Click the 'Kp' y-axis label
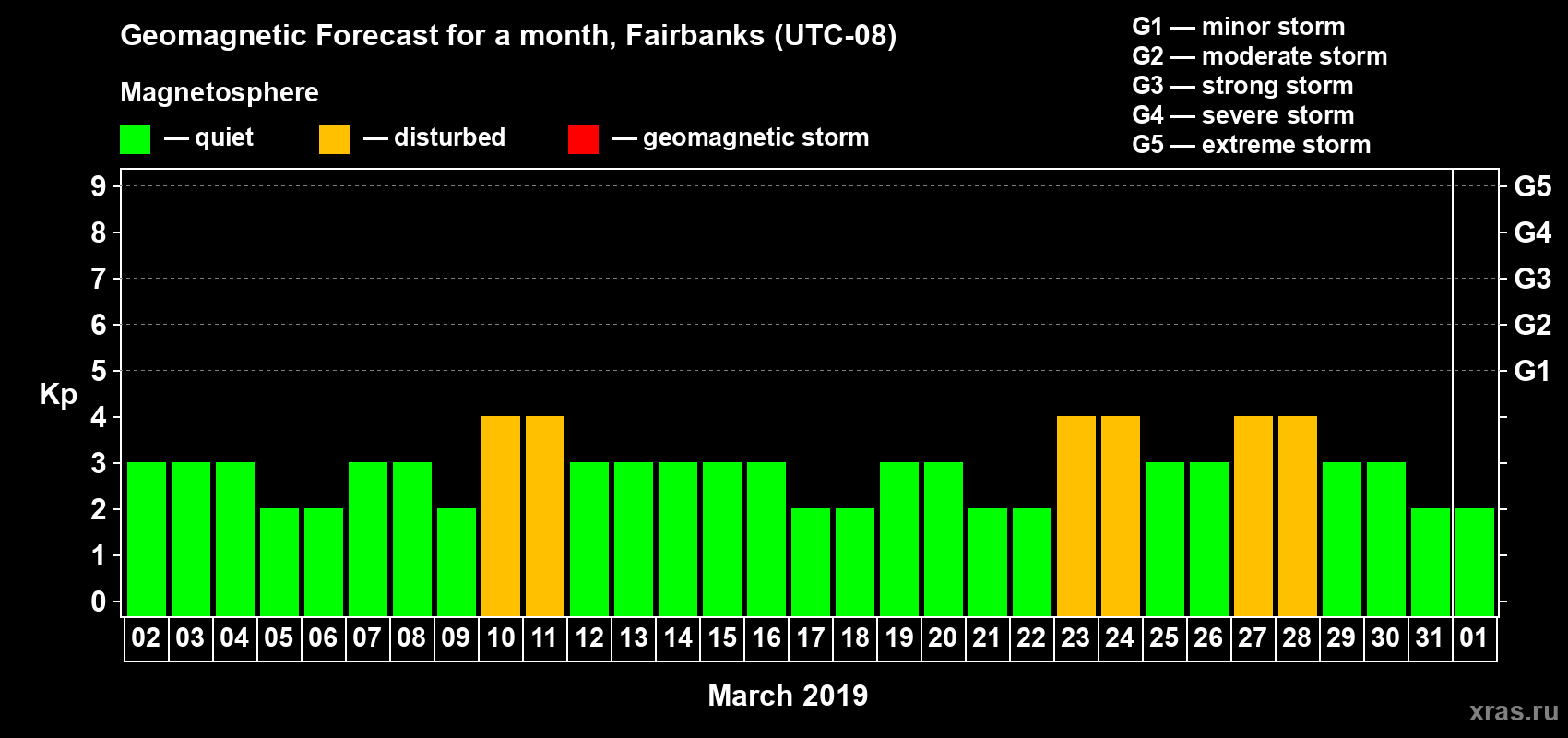Image resolution: width=1568 pixels, height=738 pixels. point(58,395)
